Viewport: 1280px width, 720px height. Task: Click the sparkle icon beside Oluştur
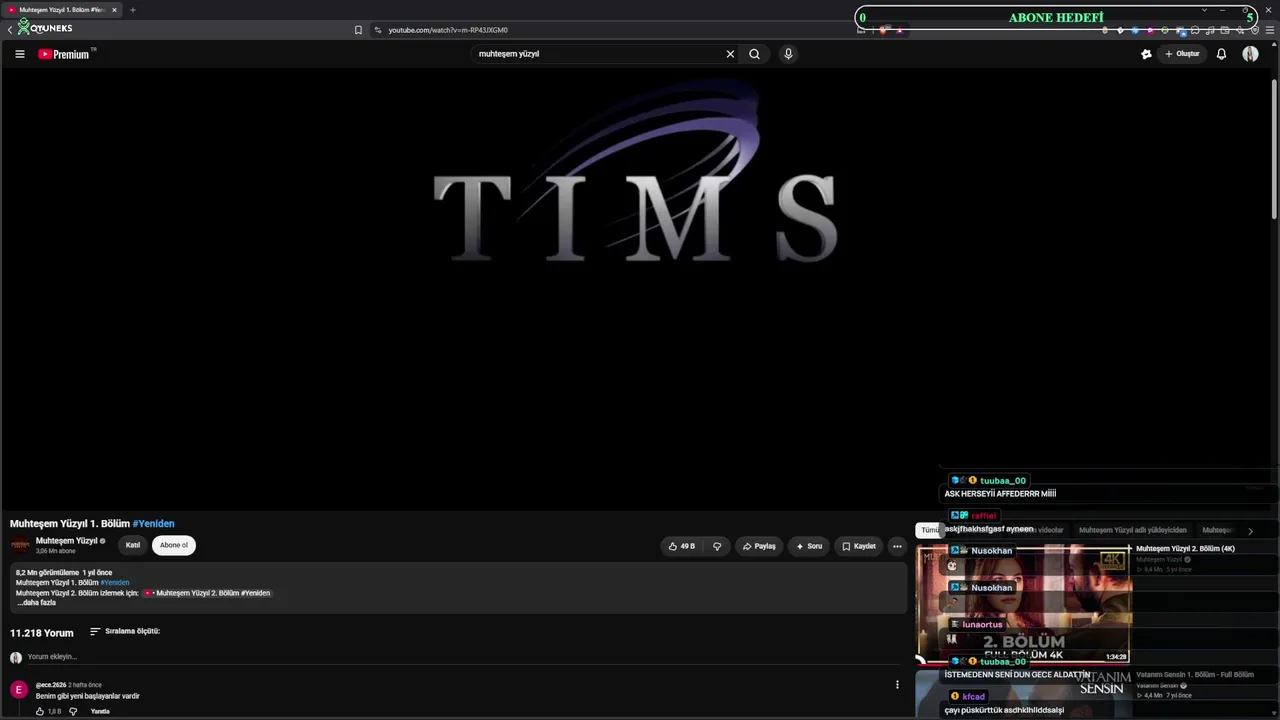pyautogui.click(x=1146, y=54)
